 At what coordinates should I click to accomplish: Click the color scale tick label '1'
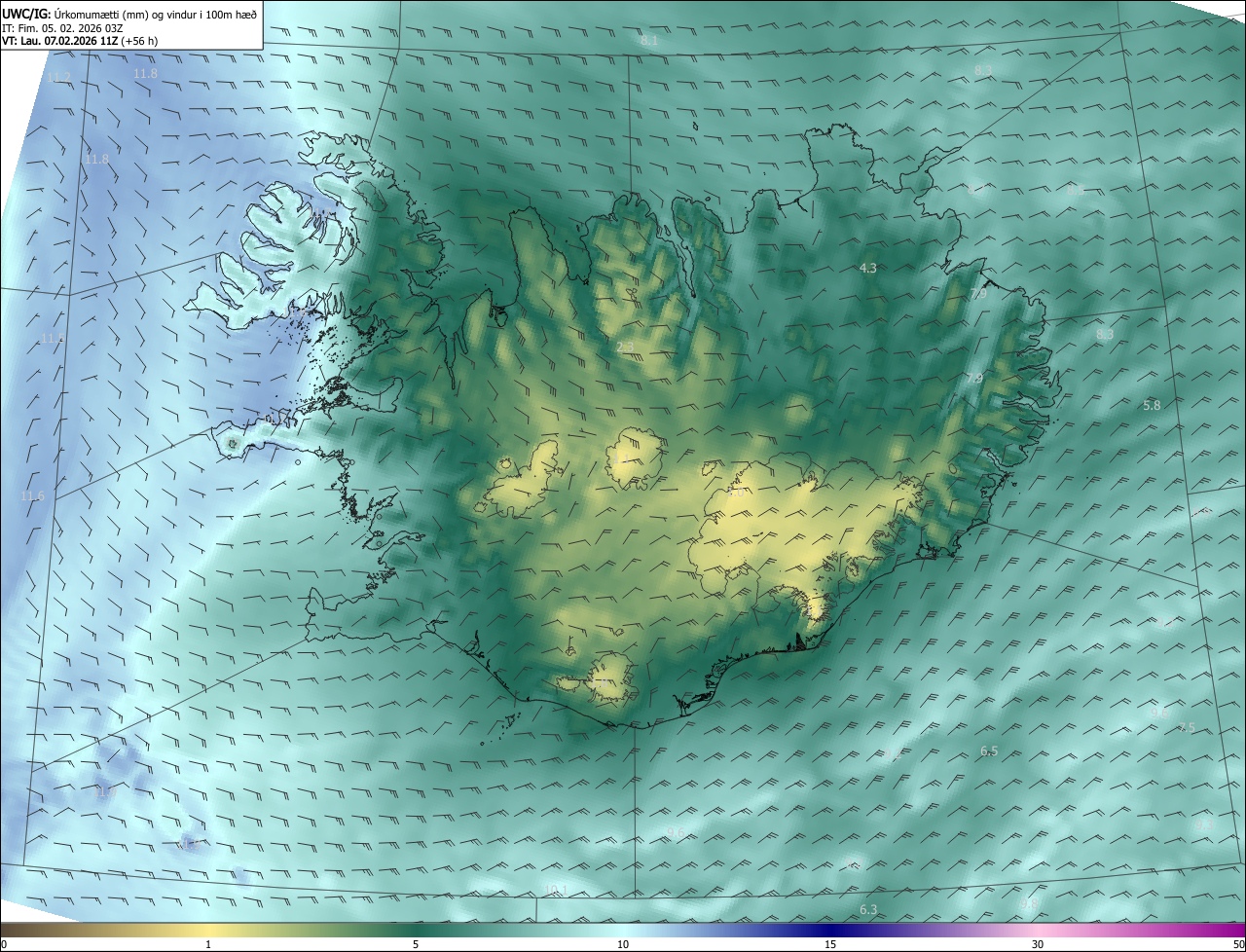click(208, 944)
